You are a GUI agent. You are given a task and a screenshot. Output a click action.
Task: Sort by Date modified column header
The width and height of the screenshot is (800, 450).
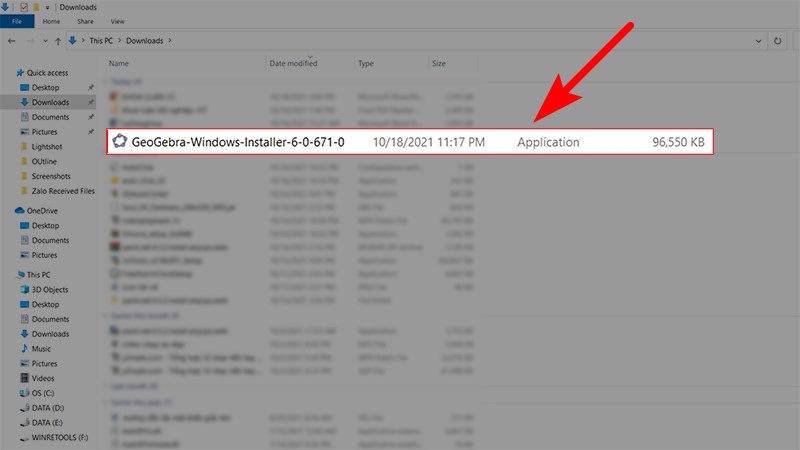coord(293,63)
